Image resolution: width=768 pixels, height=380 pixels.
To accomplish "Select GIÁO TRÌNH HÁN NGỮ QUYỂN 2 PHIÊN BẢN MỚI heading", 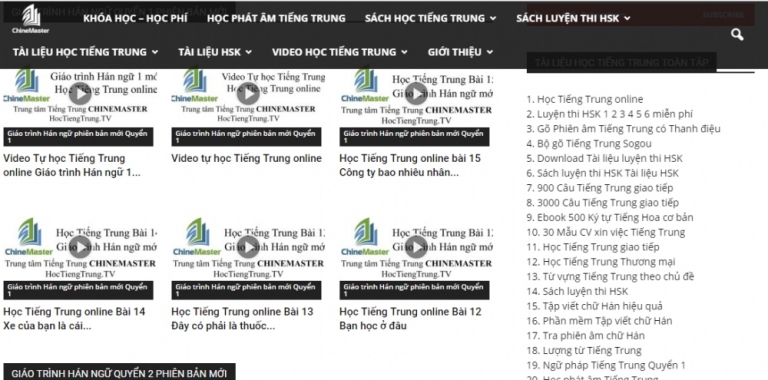I will [119, 373].
